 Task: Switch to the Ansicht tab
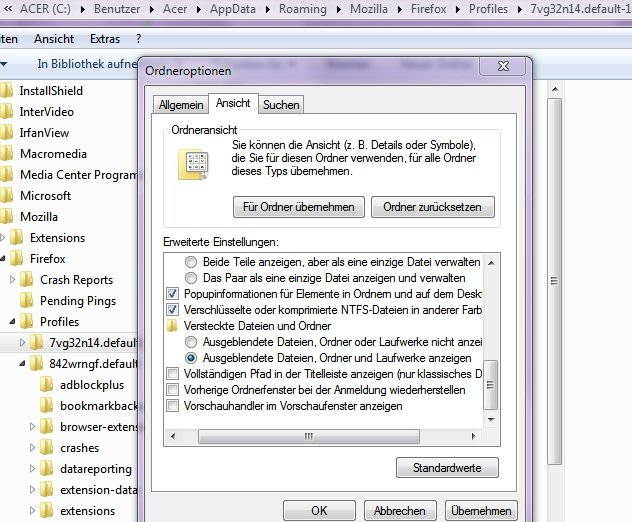tap(233, 103)
